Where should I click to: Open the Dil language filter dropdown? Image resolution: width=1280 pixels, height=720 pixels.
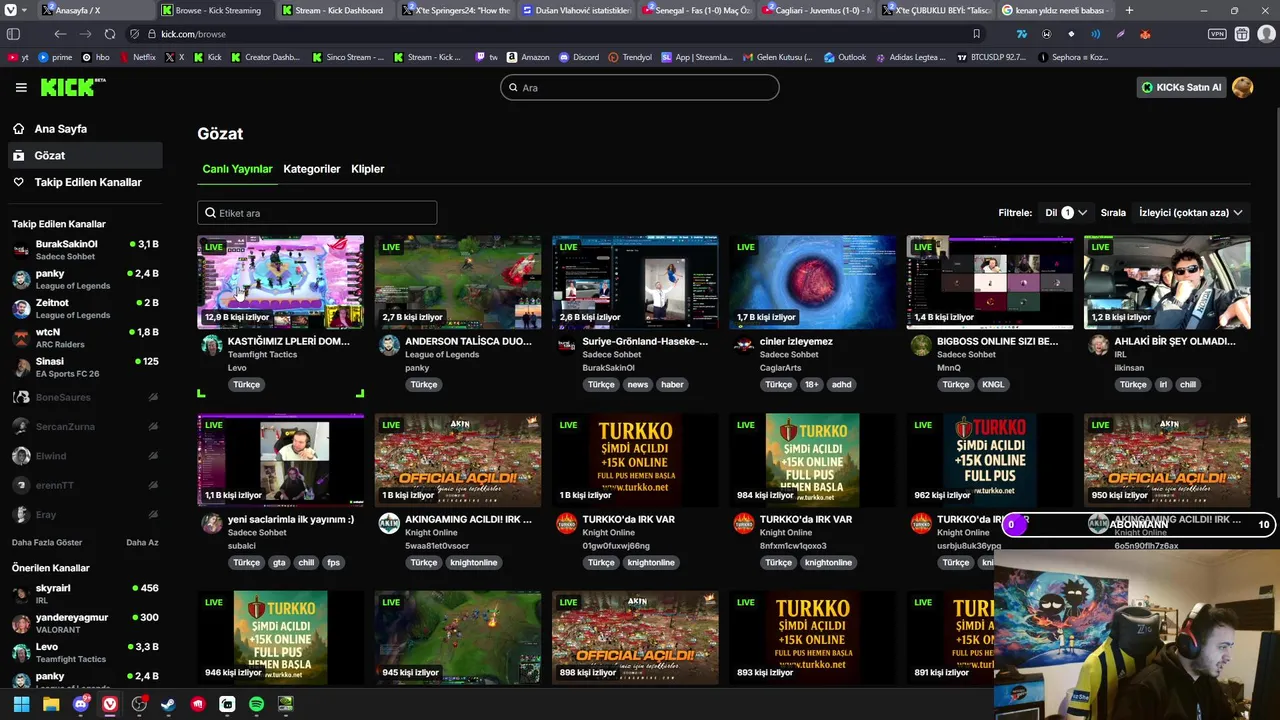pyautogui.click(x=1066, y=213)
